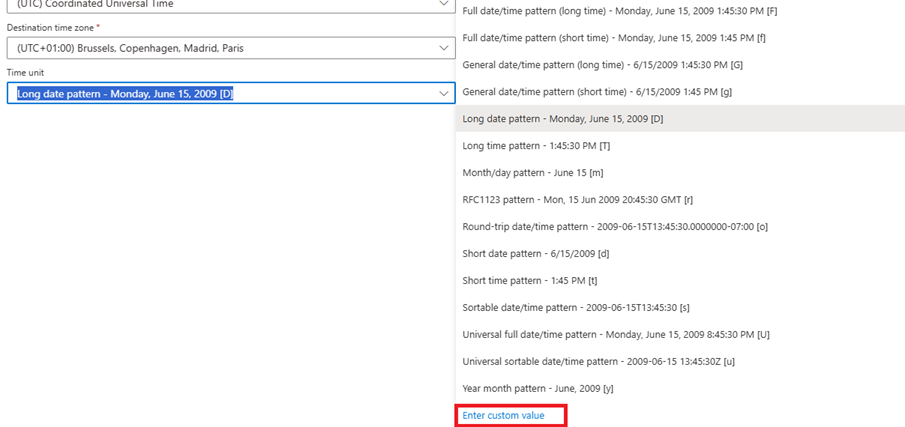Select Month/day pattern June 15
Viewport: 905px width, 427px height.
530,173
